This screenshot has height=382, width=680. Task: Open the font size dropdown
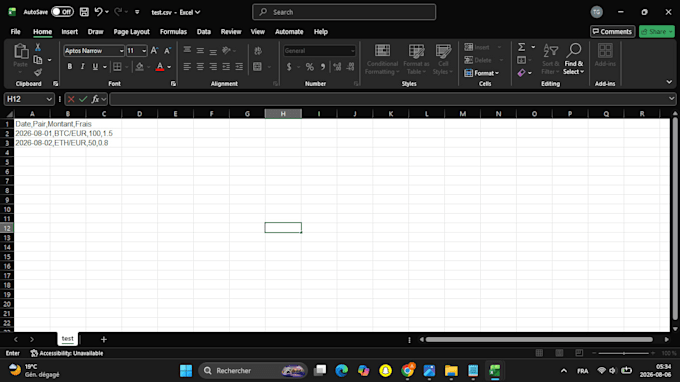click(144, 51)
